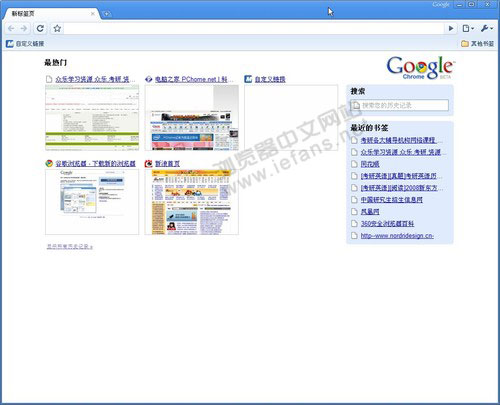Bookmark this page with star icon

pyautogui.click(x=57, y=29)
